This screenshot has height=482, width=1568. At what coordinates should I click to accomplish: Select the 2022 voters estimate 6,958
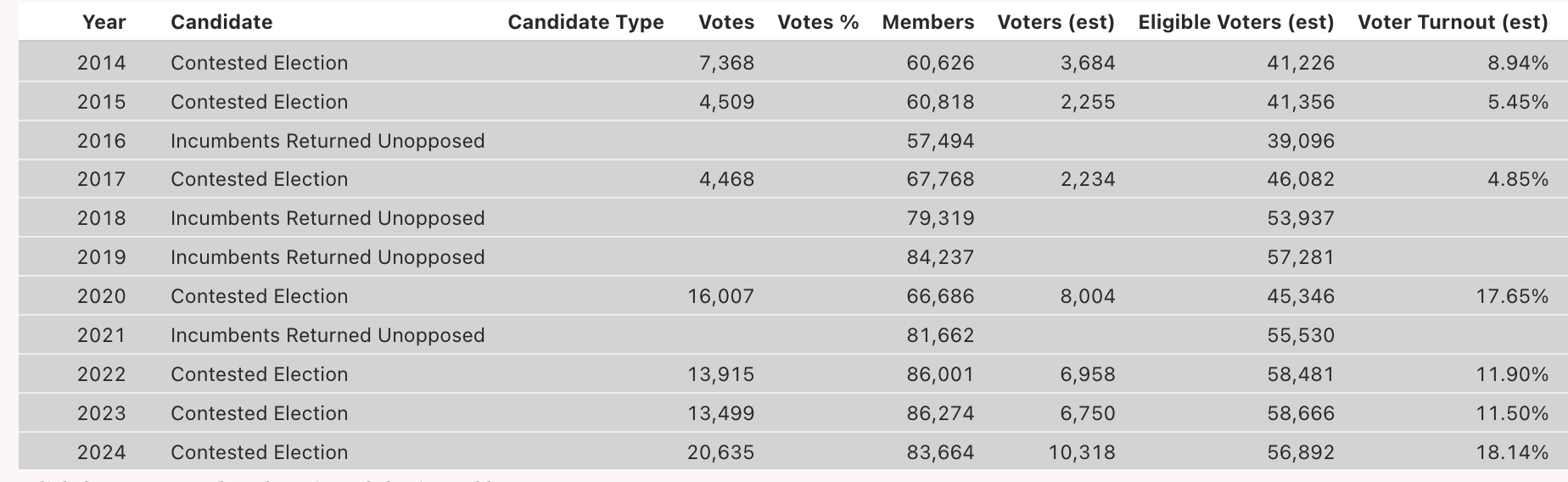[x=1088, y=374]
